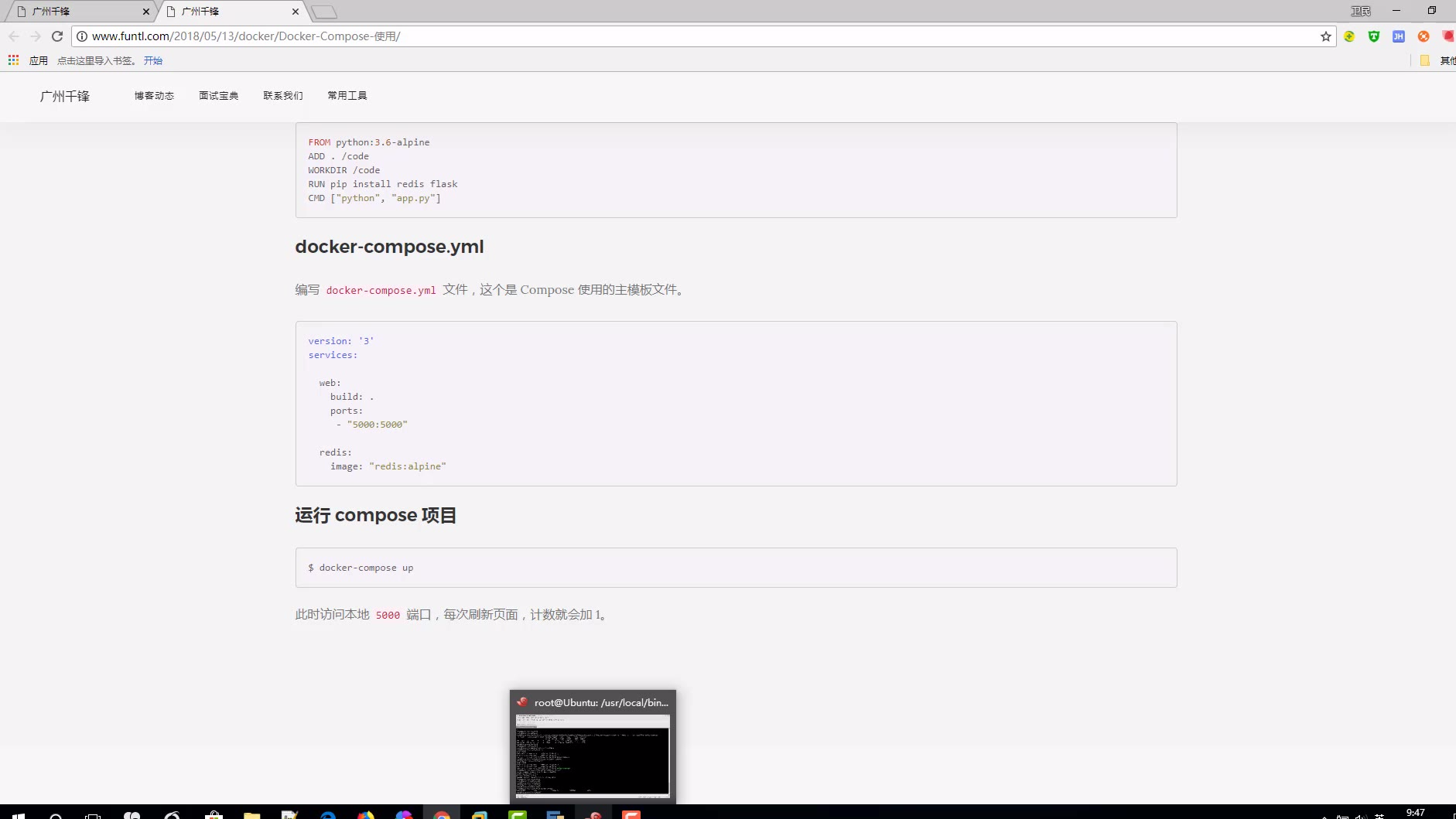The image size is (1456, 819).
Task: Go to the 广州千锋 site home logo
Action: tap(65, 96)
